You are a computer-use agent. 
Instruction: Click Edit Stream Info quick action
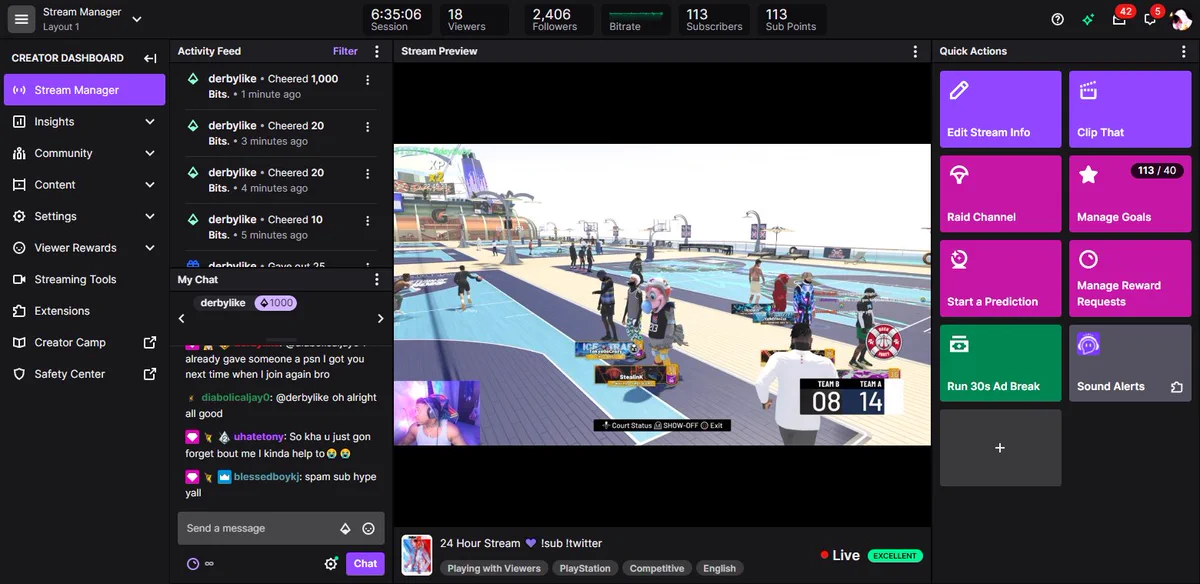1000,109
